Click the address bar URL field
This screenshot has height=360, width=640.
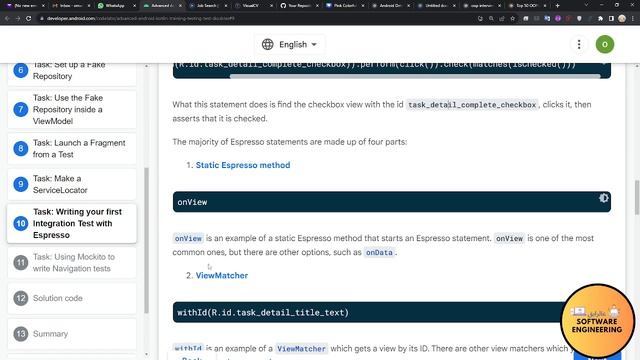[x=257, y=18]
